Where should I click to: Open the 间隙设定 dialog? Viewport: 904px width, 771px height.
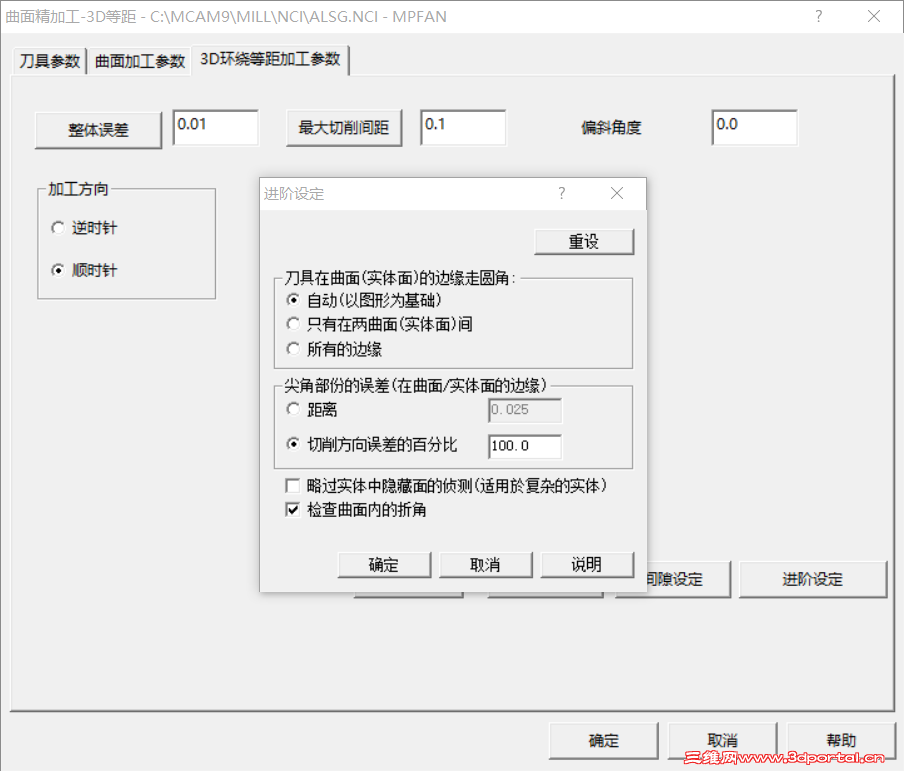pos(672,578)
